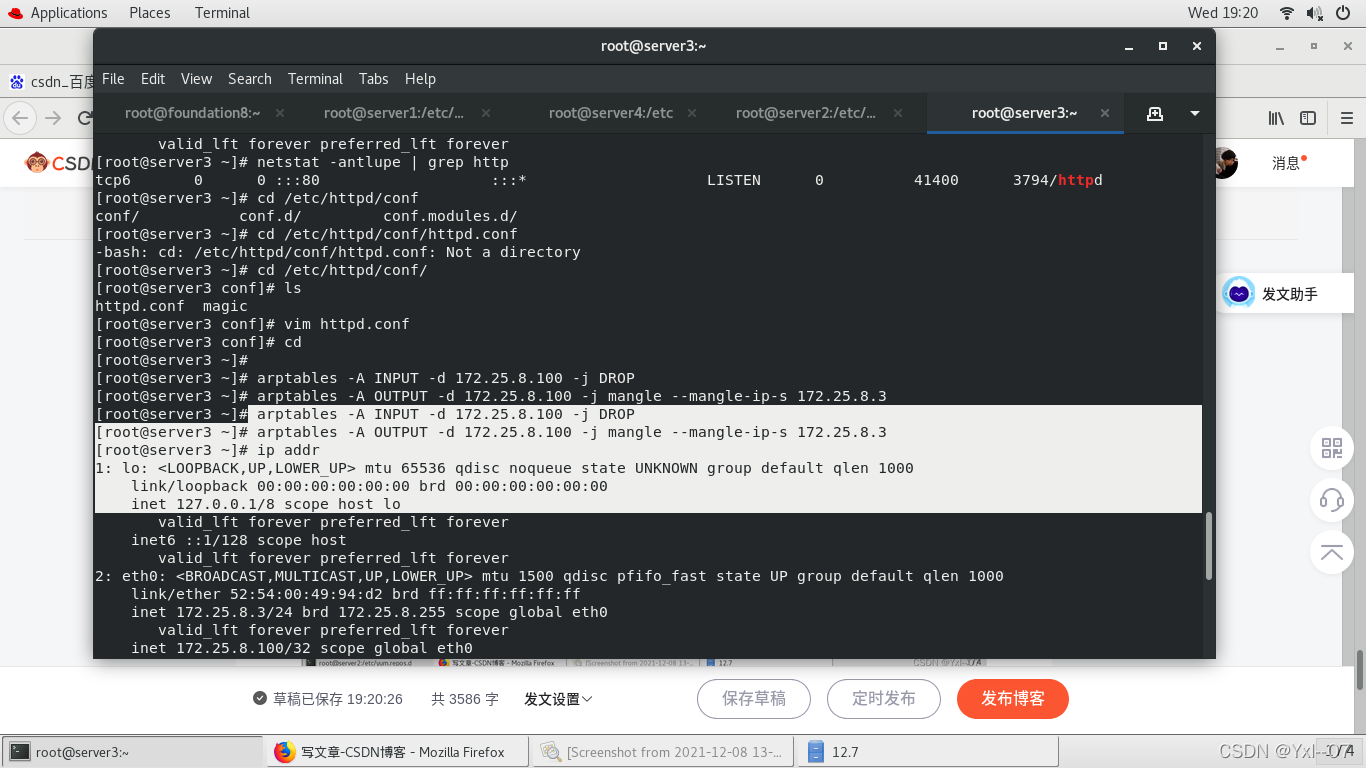Click 保存草稿 save draft button

click(754, 698)
